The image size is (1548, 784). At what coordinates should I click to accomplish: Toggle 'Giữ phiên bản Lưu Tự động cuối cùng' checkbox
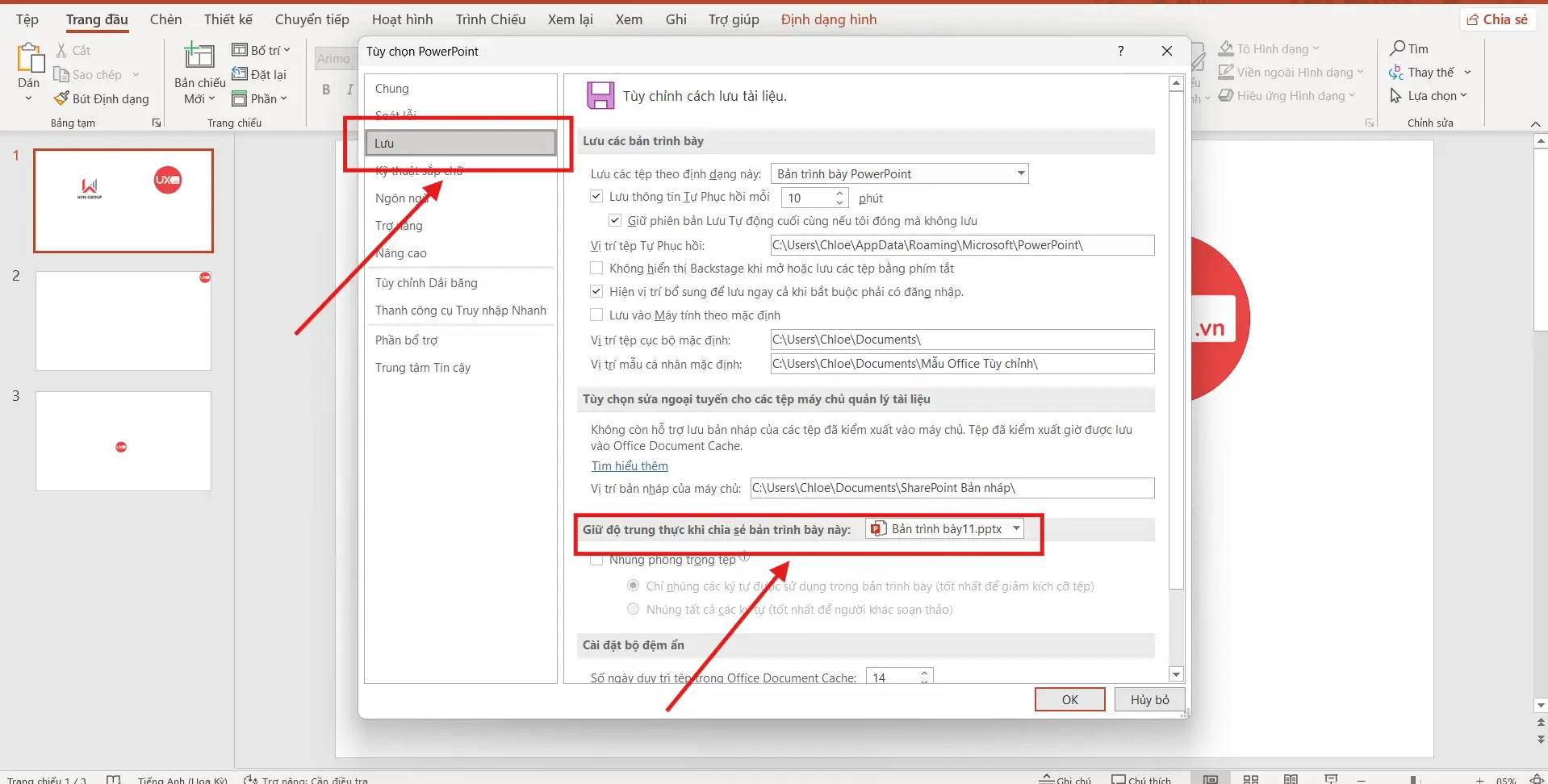[615, 220]
